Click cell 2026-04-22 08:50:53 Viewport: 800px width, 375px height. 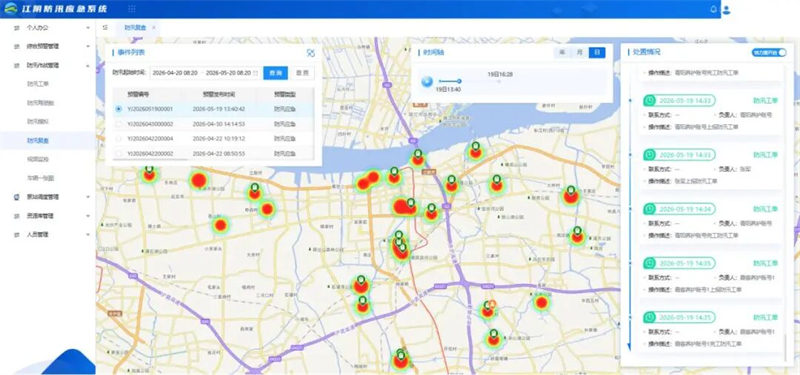click(x=218, y=153)
